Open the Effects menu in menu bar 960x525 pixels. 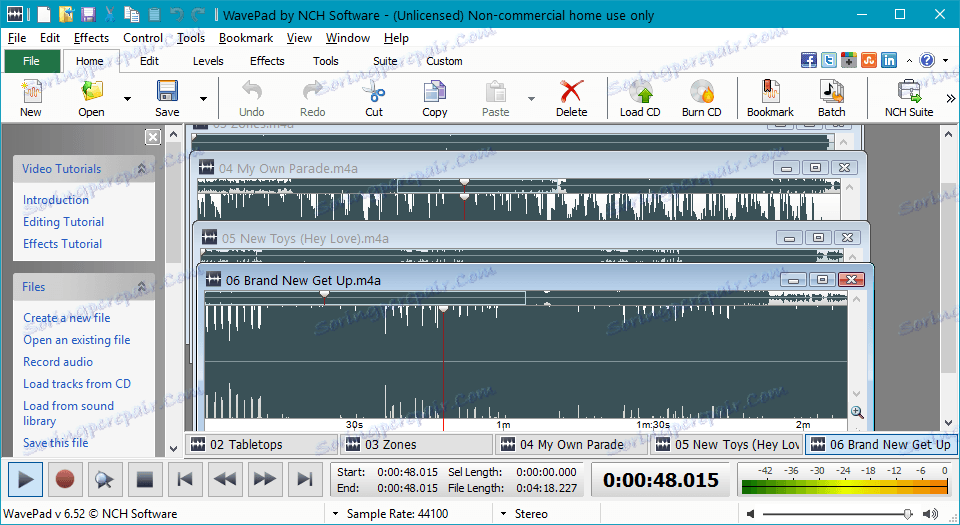pyautogui.click(x=91, y=38)
